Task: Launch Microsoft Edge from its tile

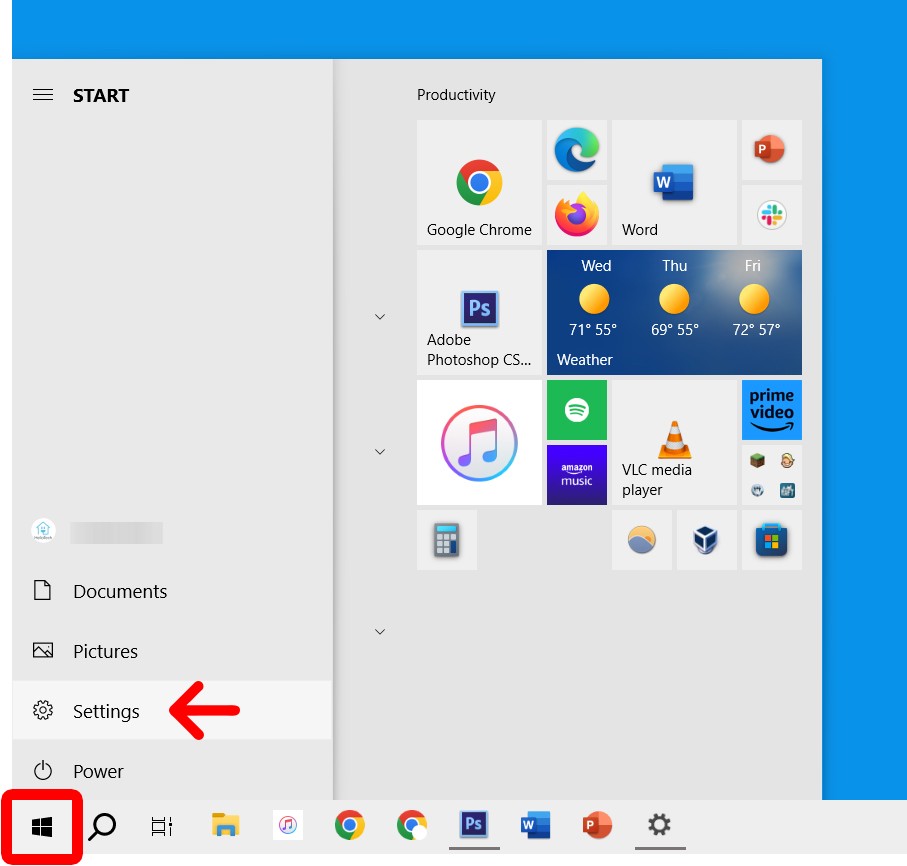Action: click(x=577, y=150)
